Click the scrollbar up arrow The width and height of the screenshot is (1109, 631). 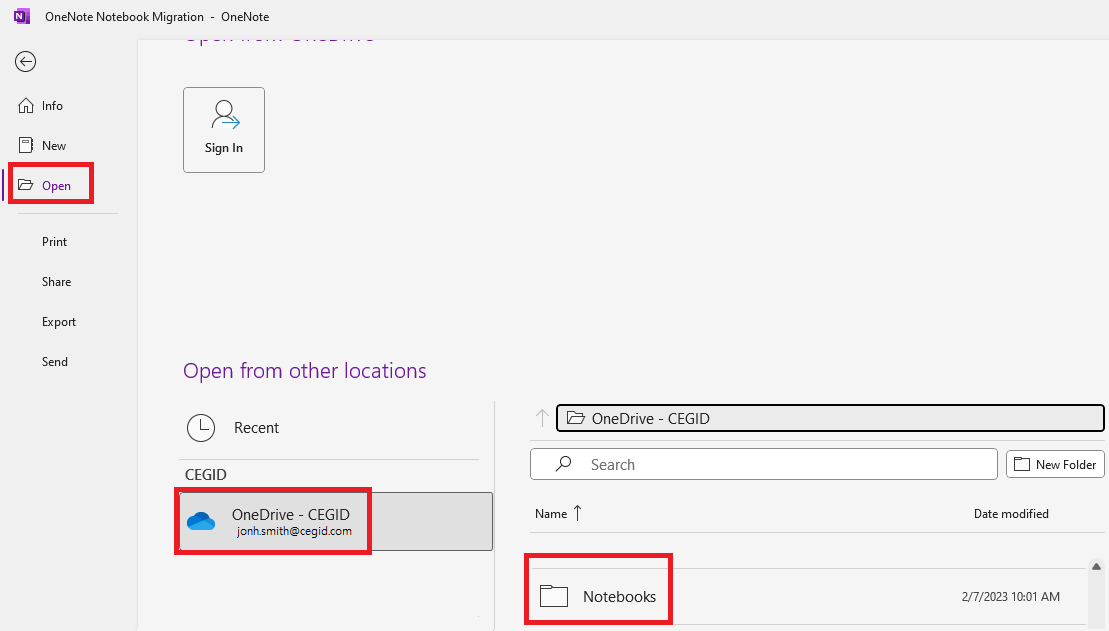(x=1096, y=567)
